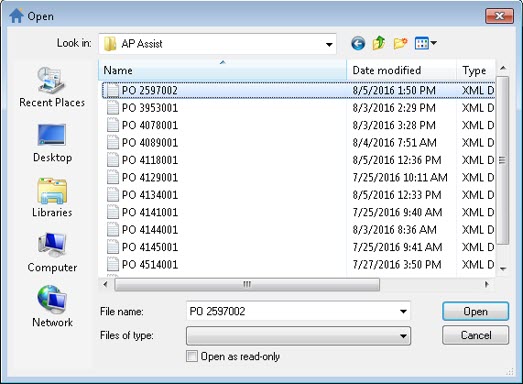Click date 8/4/2016 7:51 AM
The height and width of the screenshot is (384, 523).
(394, 142)
